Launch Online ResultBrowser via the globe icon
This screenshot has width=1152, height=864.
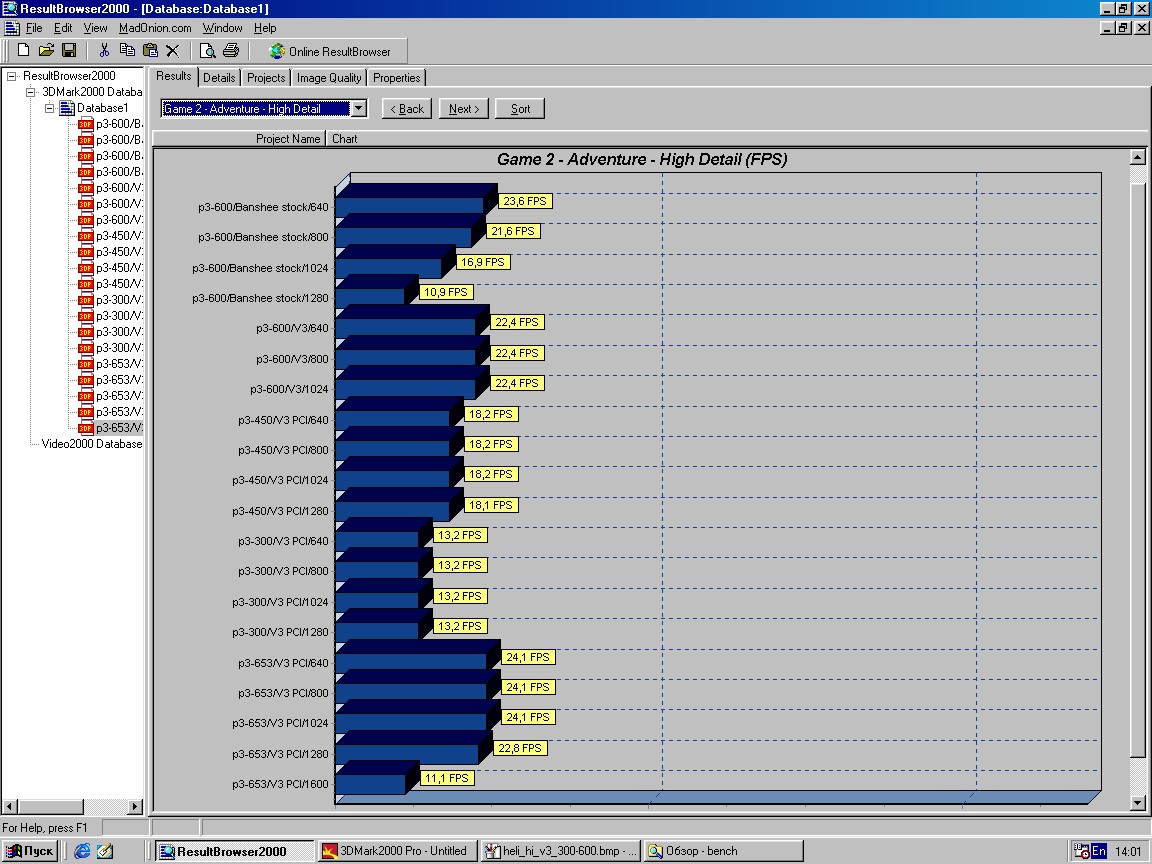coord(277,50)
